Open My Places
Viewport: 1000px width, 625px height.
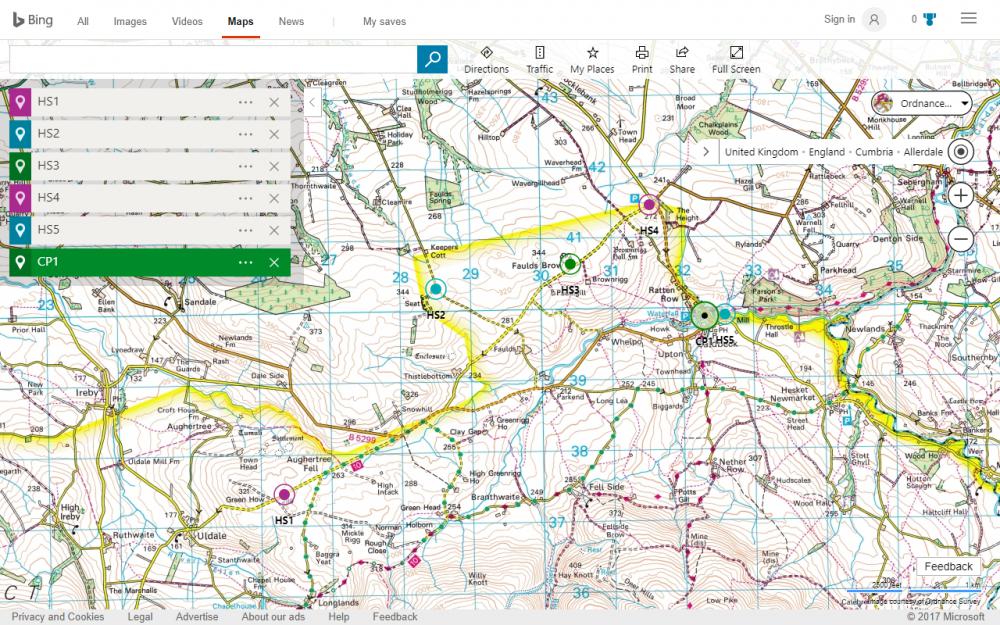pyautogui.click(x=592, y=60)
